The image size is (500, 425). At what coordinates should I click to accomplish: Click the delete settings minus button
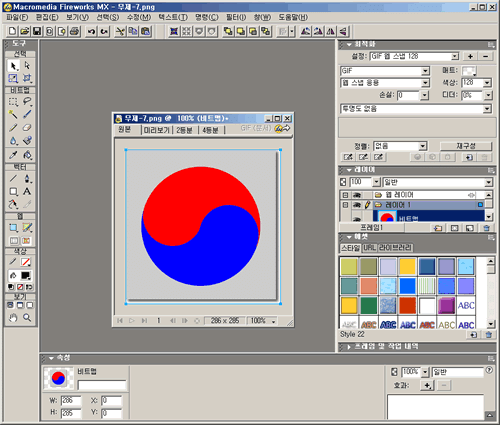[x=486, y=57]
